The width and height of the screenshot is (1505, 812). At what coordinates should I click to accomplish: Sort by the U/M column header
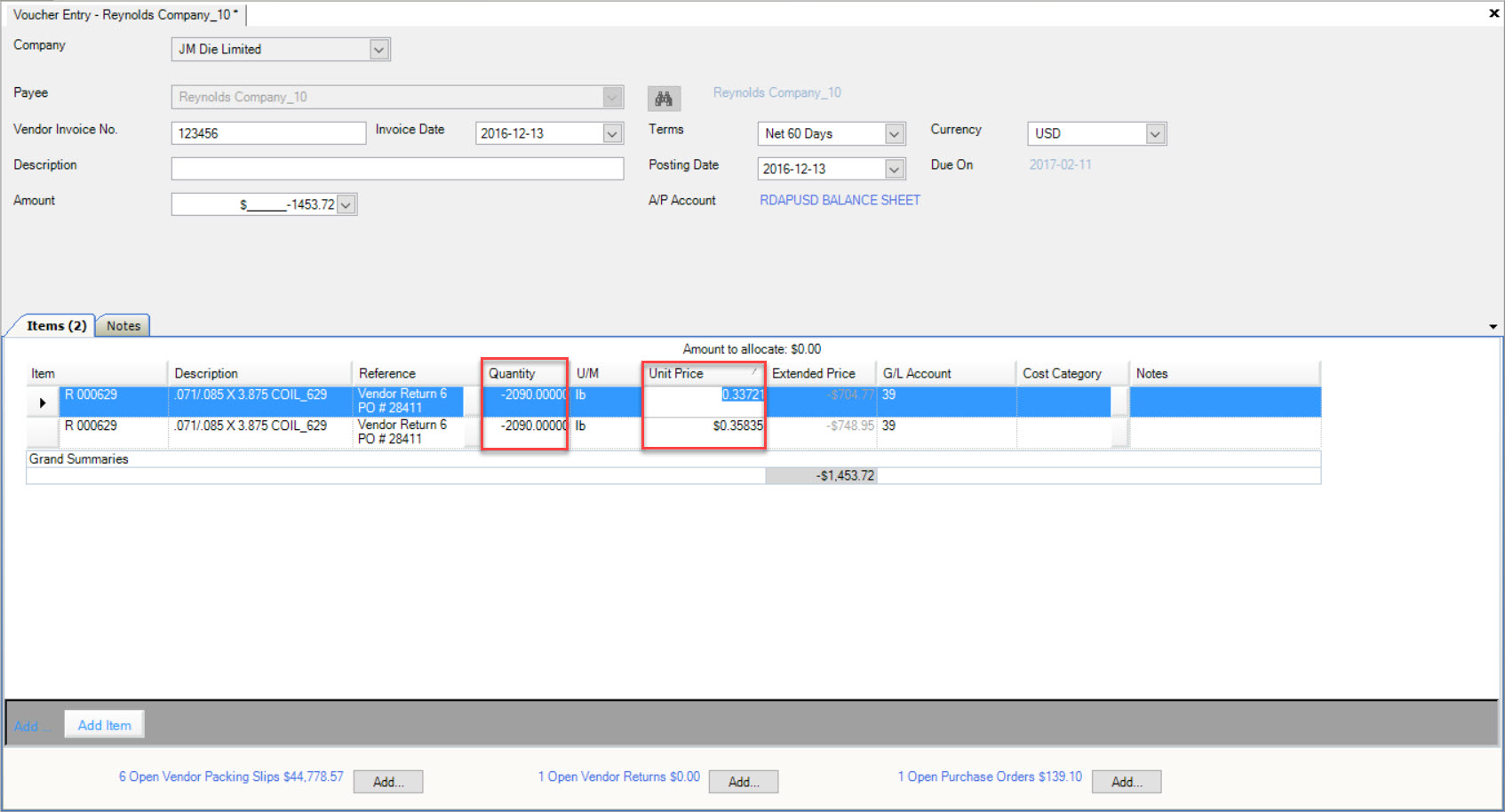605,373
